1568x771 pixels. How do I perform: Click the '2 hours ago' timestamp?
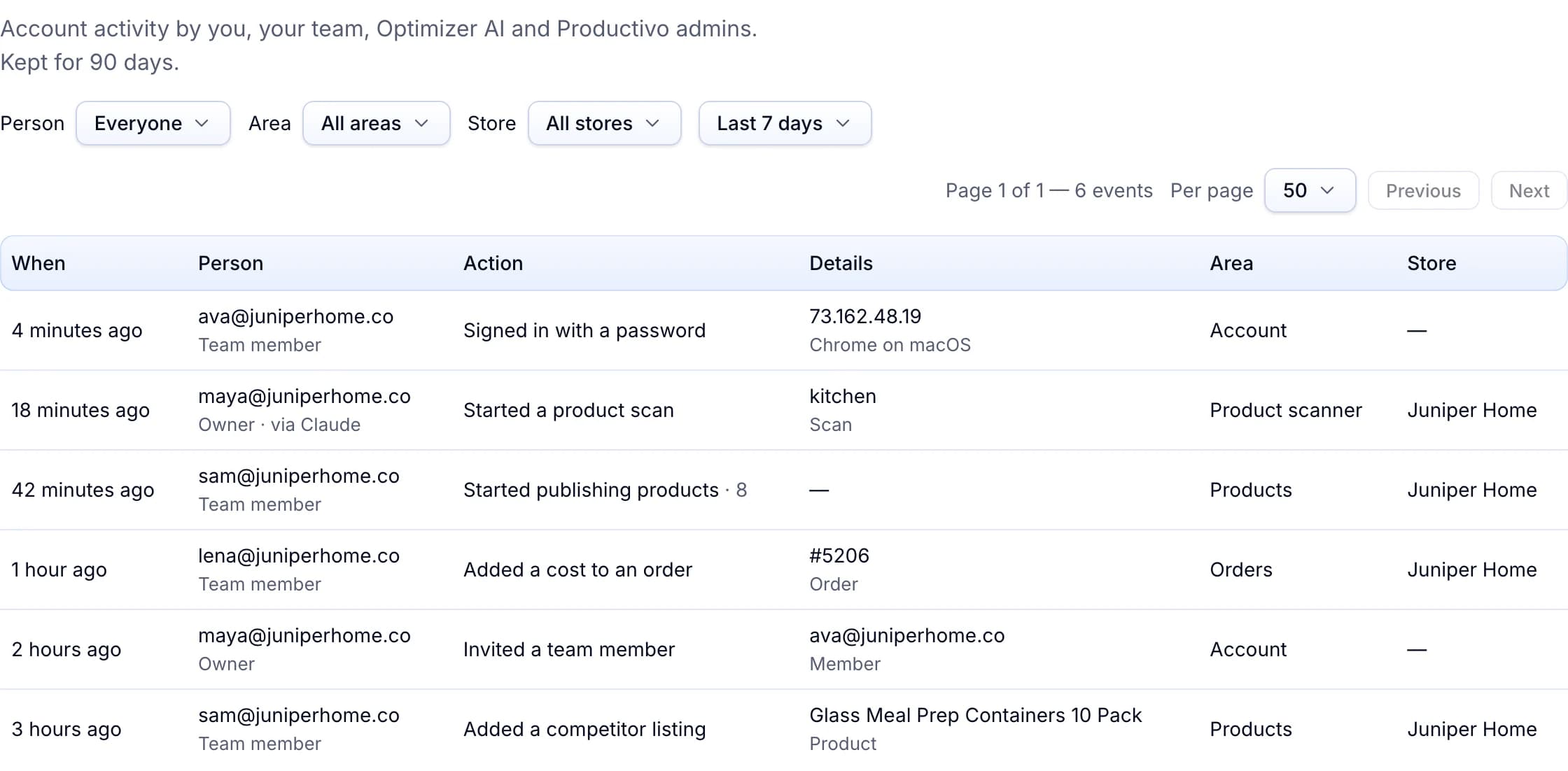coord(66,649)
